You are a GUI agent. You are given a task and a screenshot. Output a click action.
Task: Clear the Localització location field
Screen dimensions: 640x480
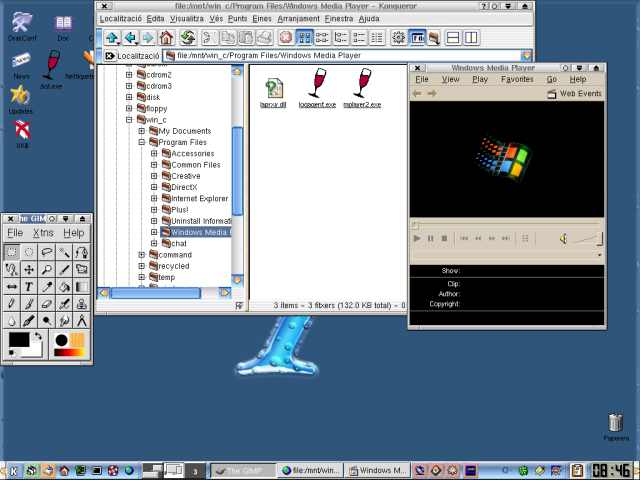pos(109,56)
